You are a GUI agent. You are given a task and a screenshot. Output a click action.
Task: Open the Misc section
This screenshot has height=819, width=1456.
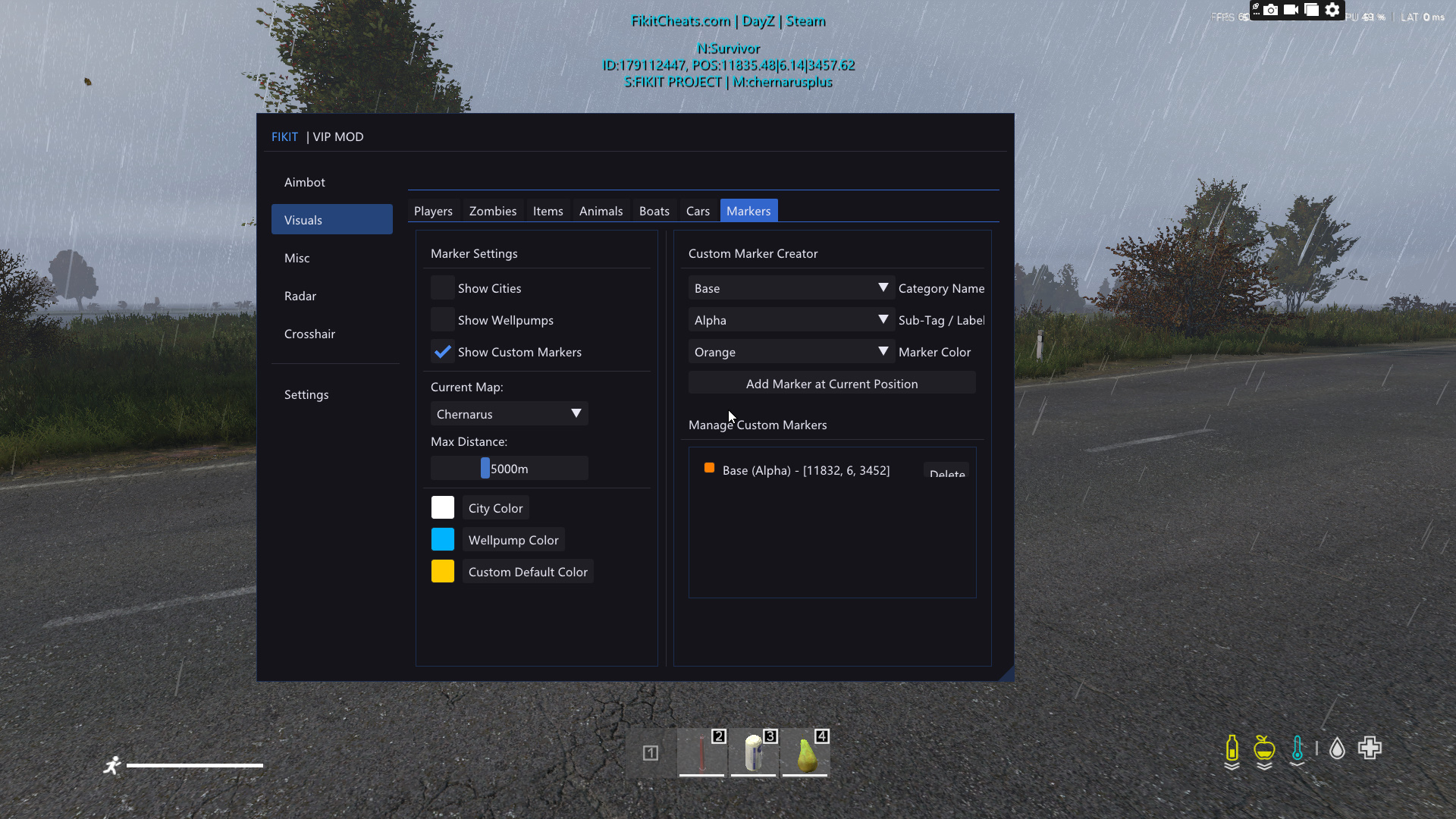332,258
